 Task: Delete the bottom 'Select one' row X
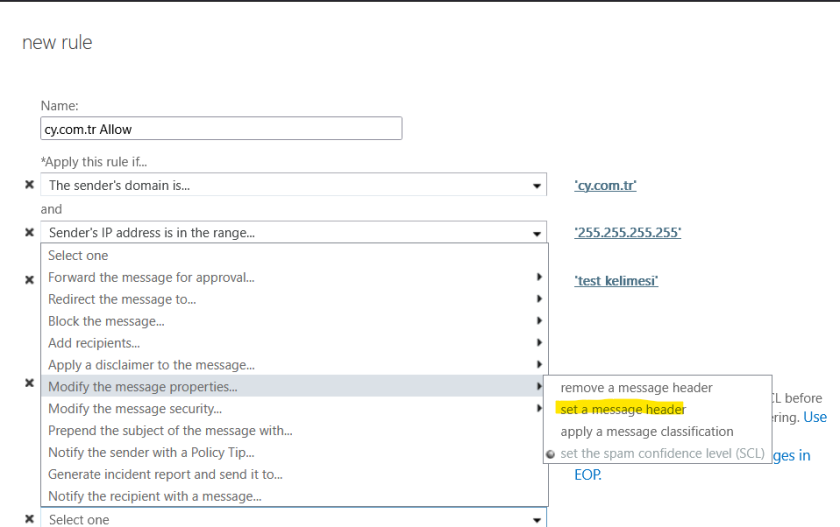29,519
